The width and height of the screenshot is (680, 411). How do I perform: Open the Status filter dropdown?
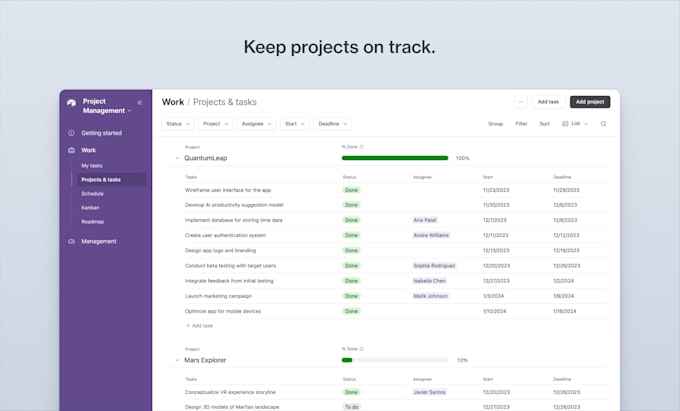click(178, 124)
